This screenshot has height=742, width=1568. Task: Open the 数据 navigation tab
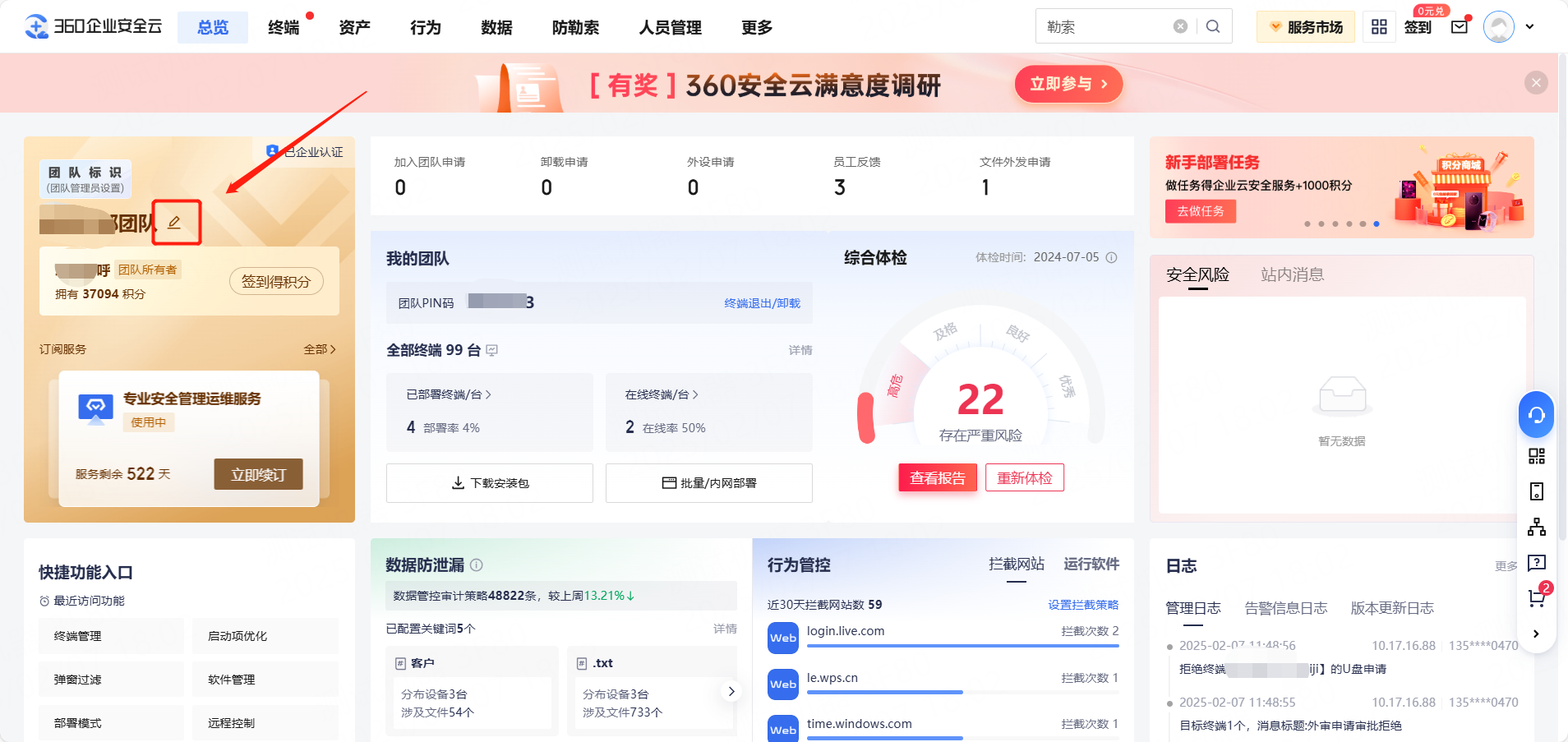pos(496,28)
